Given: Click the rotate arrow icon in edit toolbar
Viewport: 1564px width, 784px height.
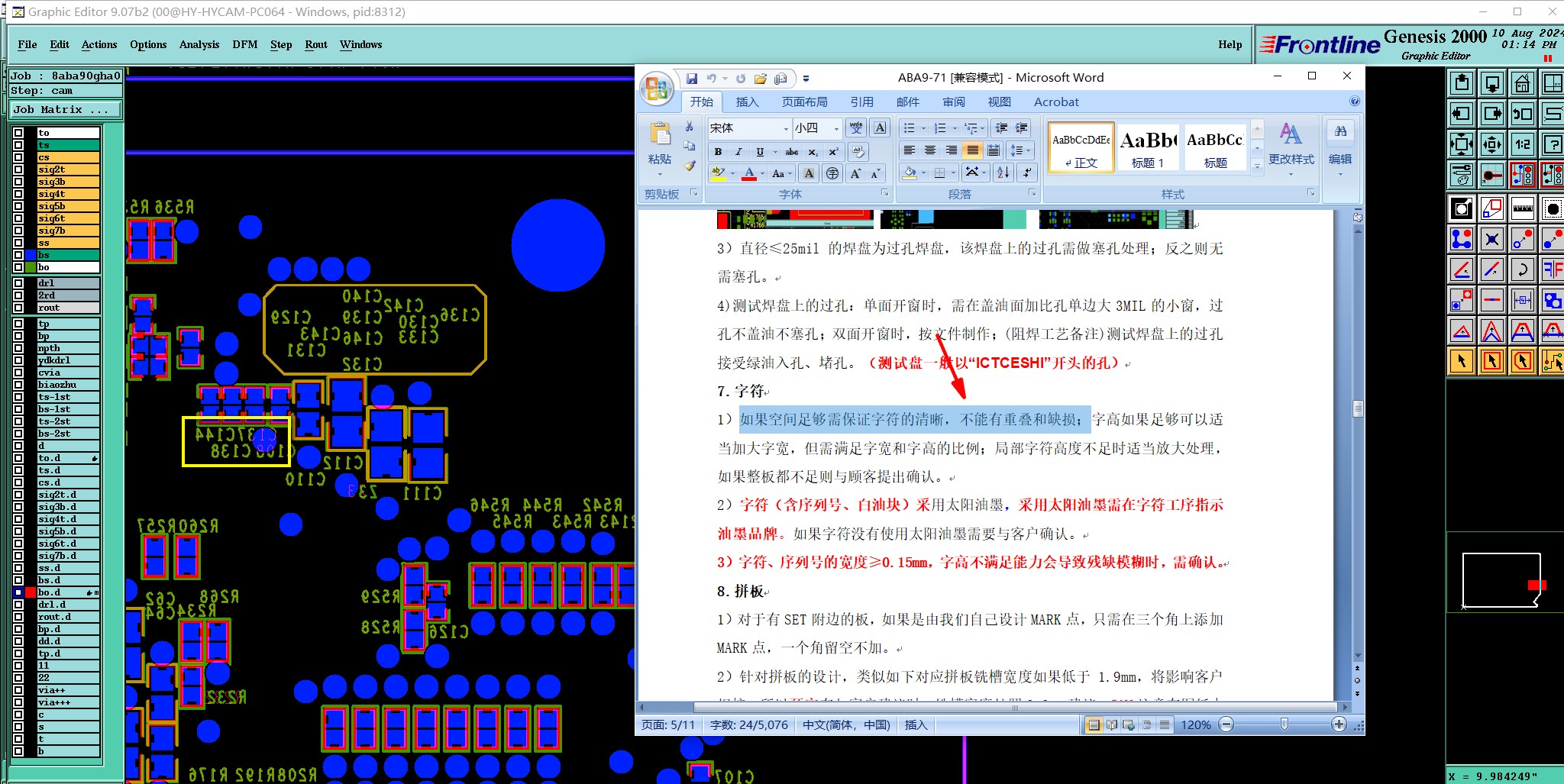Looking at the screenshot, I should tap(1523, 269).
